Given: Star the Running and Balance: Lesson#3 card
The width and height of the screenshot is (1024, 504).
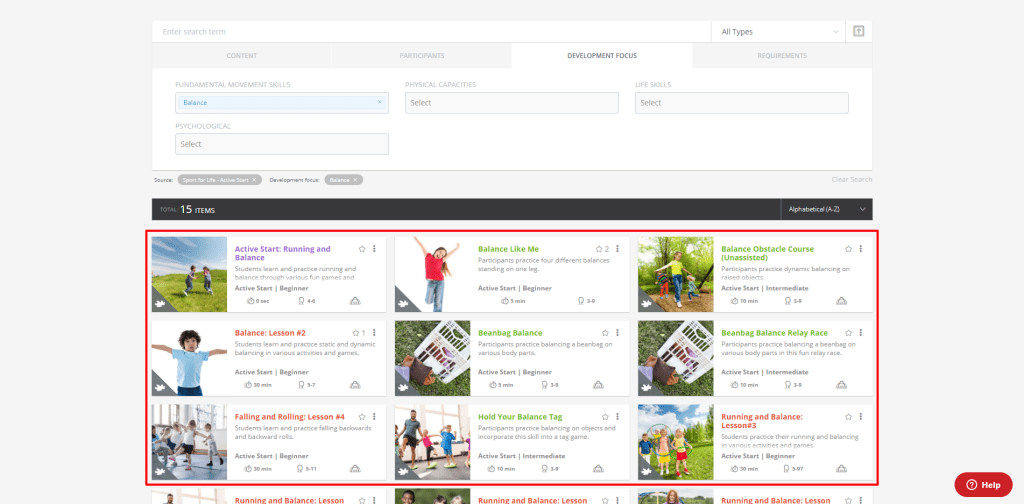Looking at the screenshot, I should (x=848, y=417).
